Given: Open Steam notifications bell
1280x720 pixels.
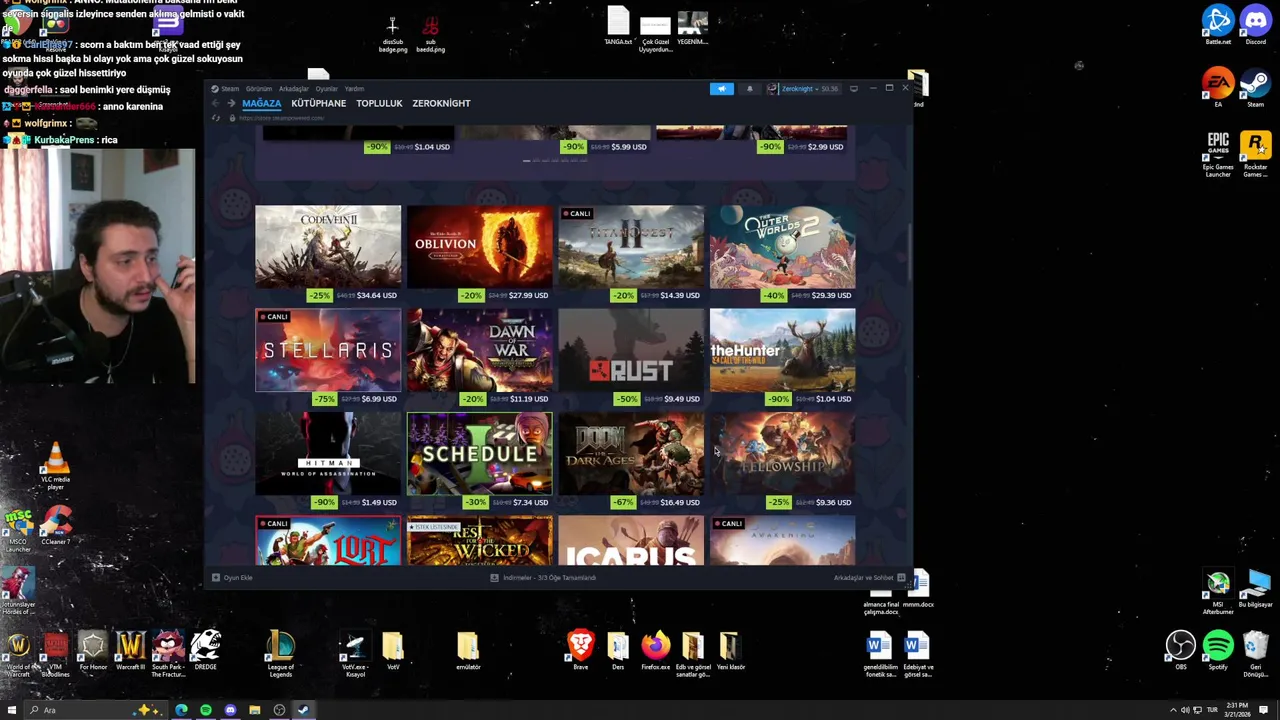Looking at the screenshot, I should pos(749,89).
